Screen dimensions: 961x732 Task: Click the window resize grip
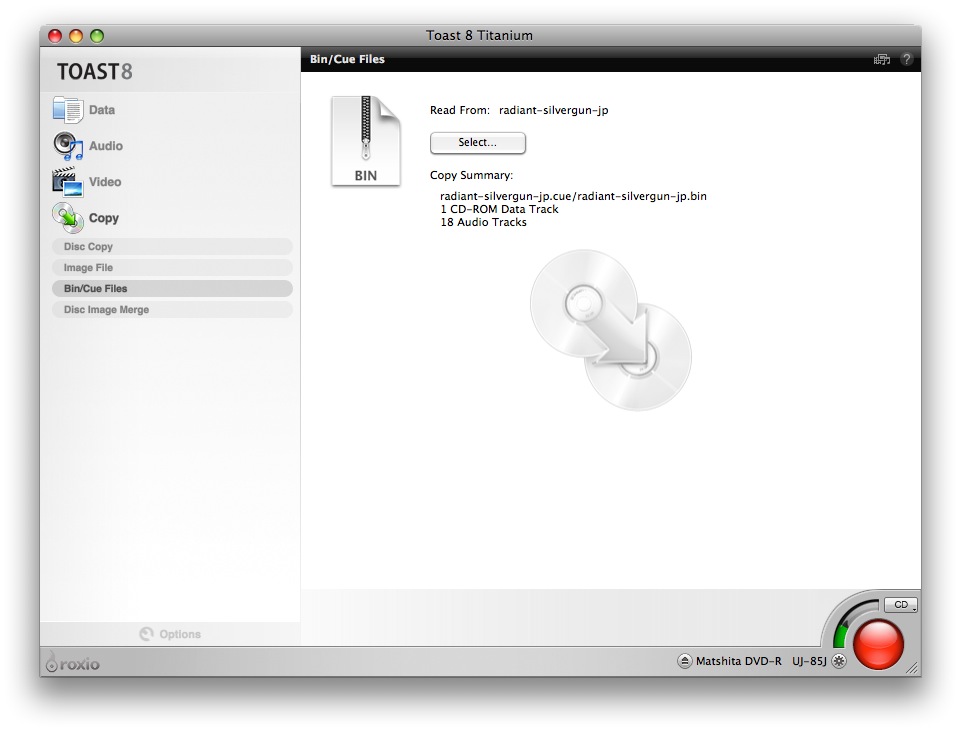(913, 668)
